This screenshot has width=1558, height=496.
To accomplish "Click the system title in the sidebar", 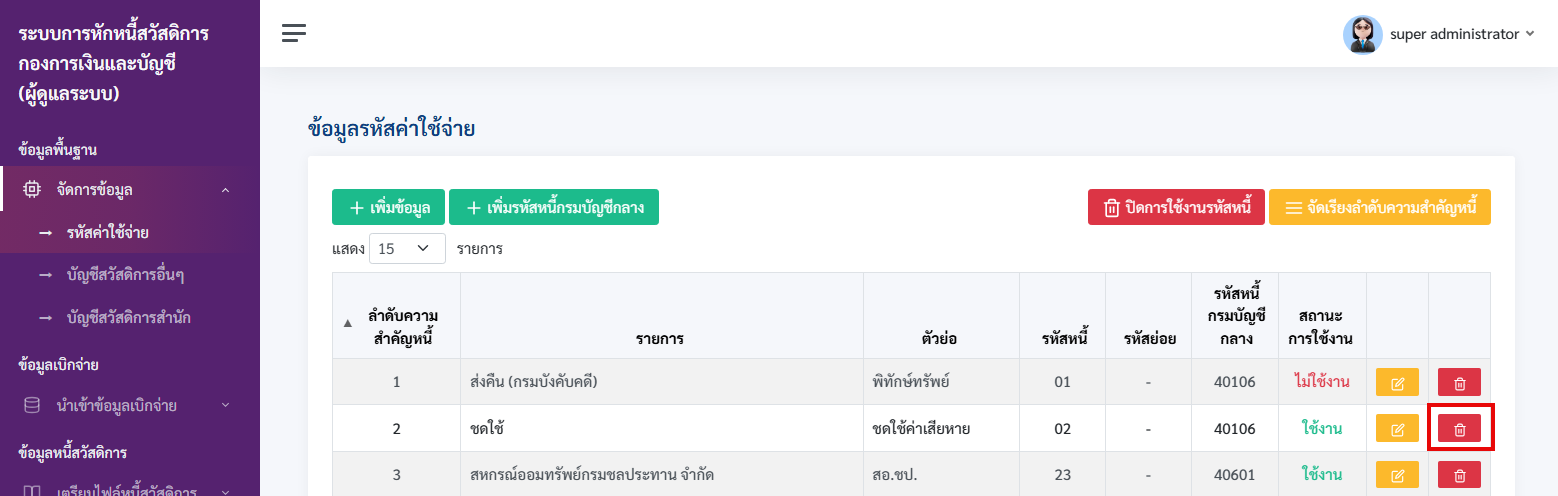I will tap(113, 64).
